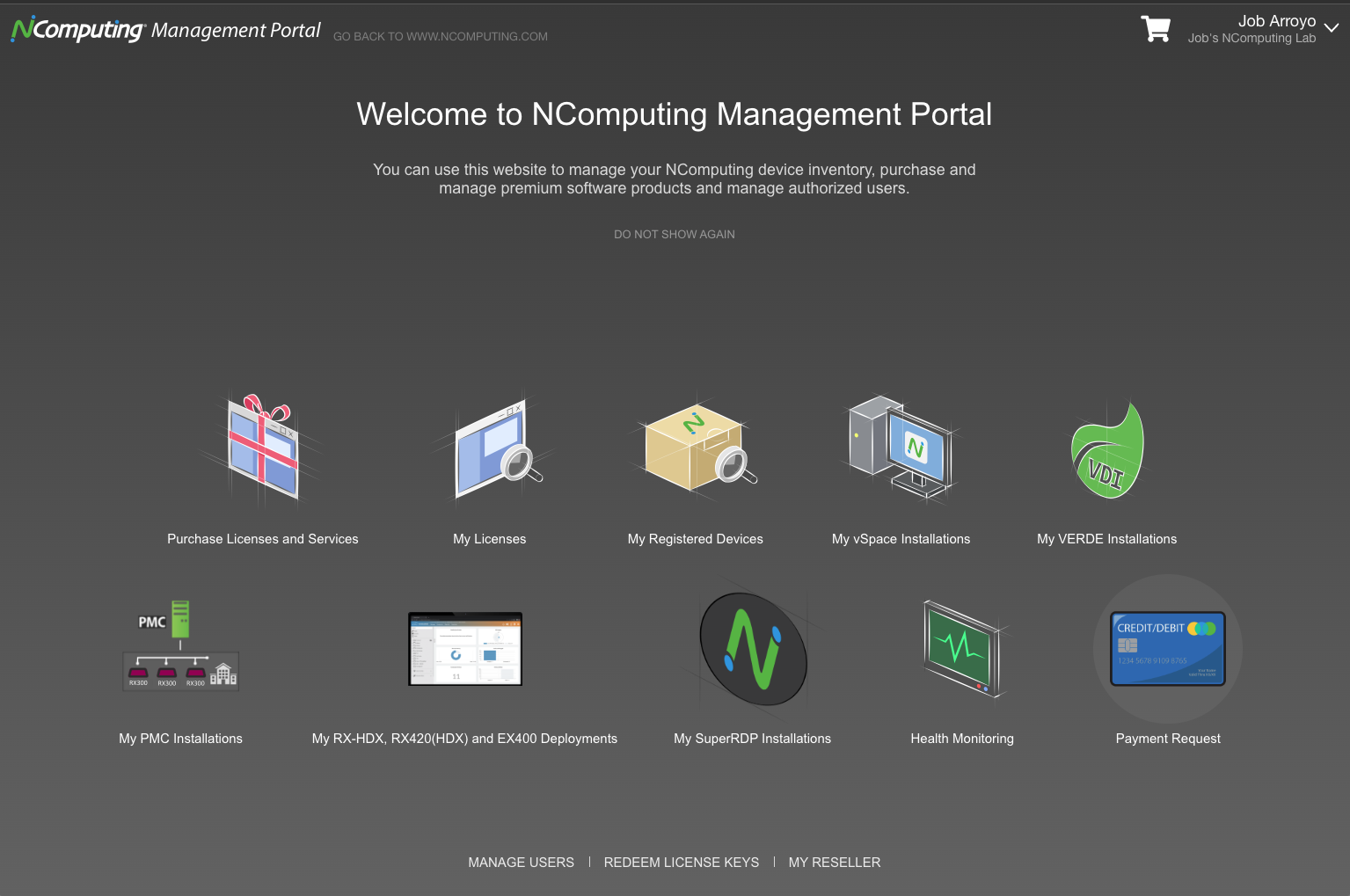Open the RX-HDX deployments dashboard thumbnail

pos(465,649)
